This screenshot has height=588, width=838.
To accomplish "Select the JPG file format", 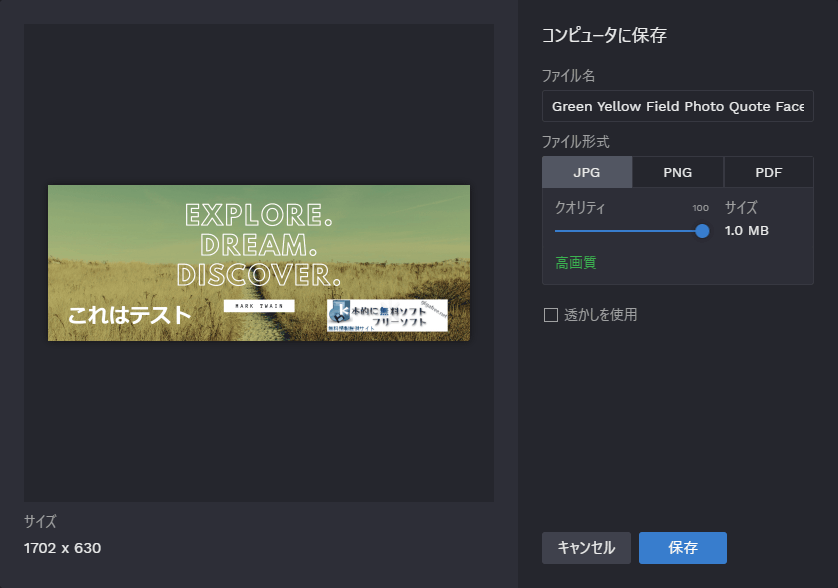I will [x=587, y=172].
